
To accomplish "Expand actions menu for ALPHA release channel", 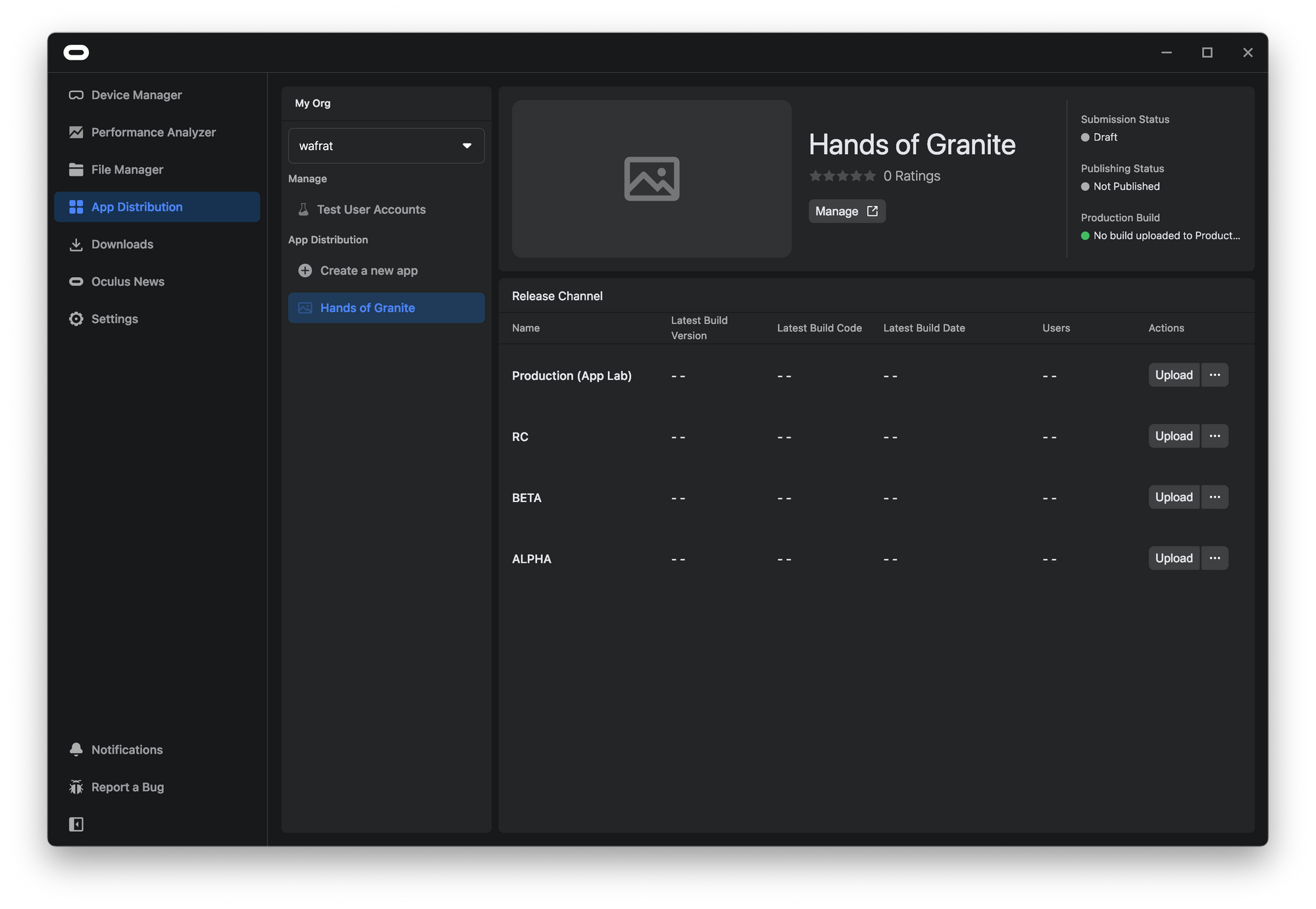I will (1215, 558).
